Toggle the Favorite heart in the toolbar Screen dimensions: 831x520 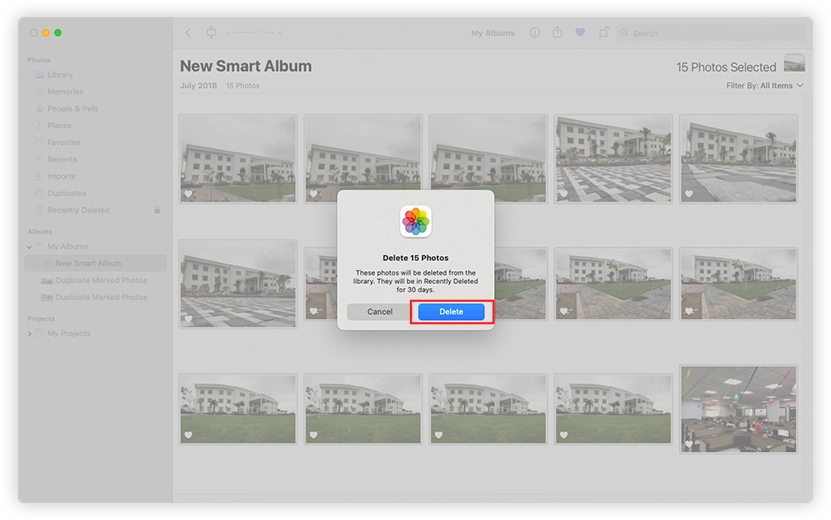click(580, 33)
